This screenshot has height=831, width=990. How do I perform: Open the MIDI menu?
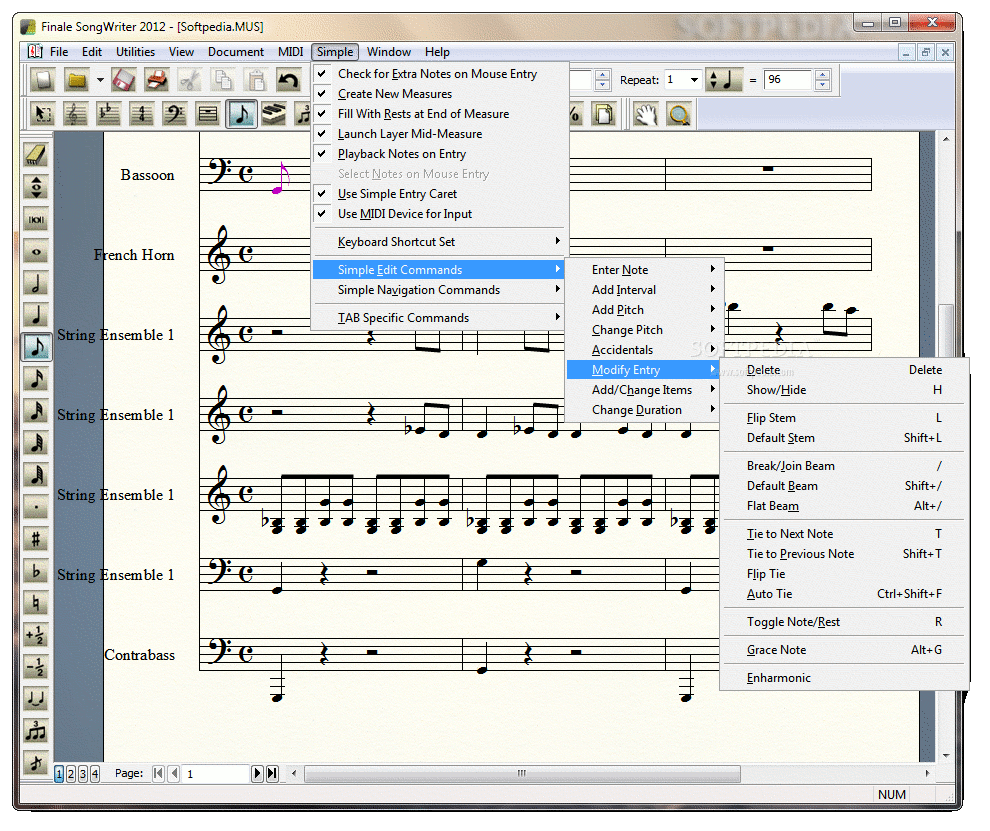(290, 52)
